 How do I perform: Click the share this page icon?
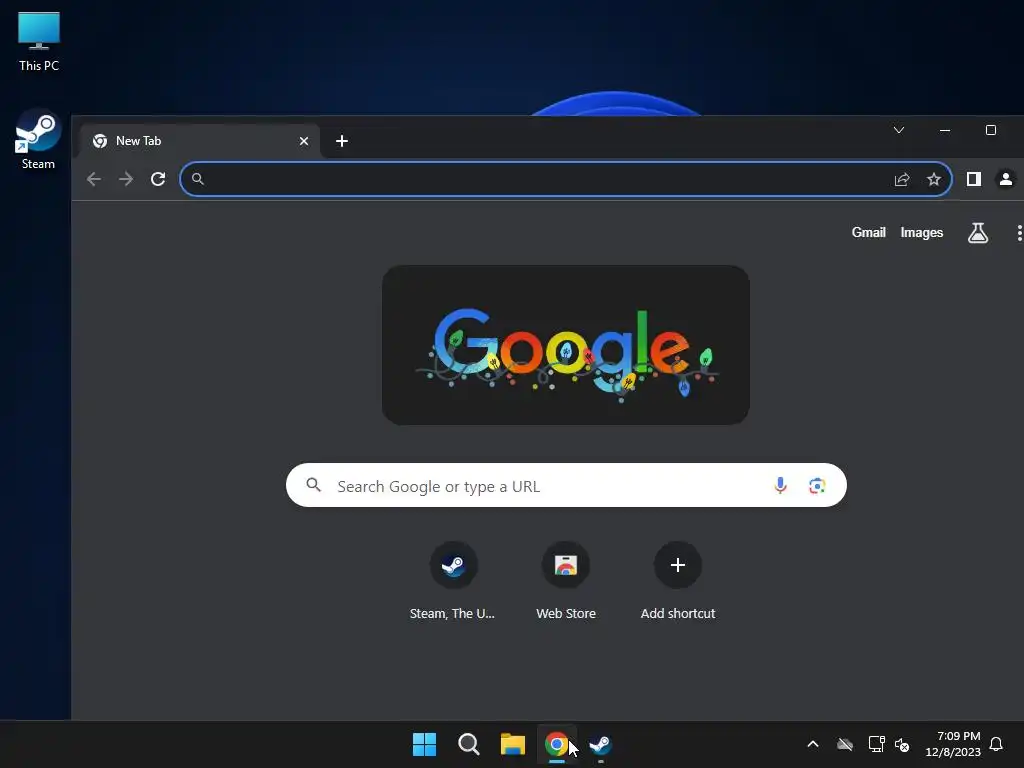tap(902, 179)
